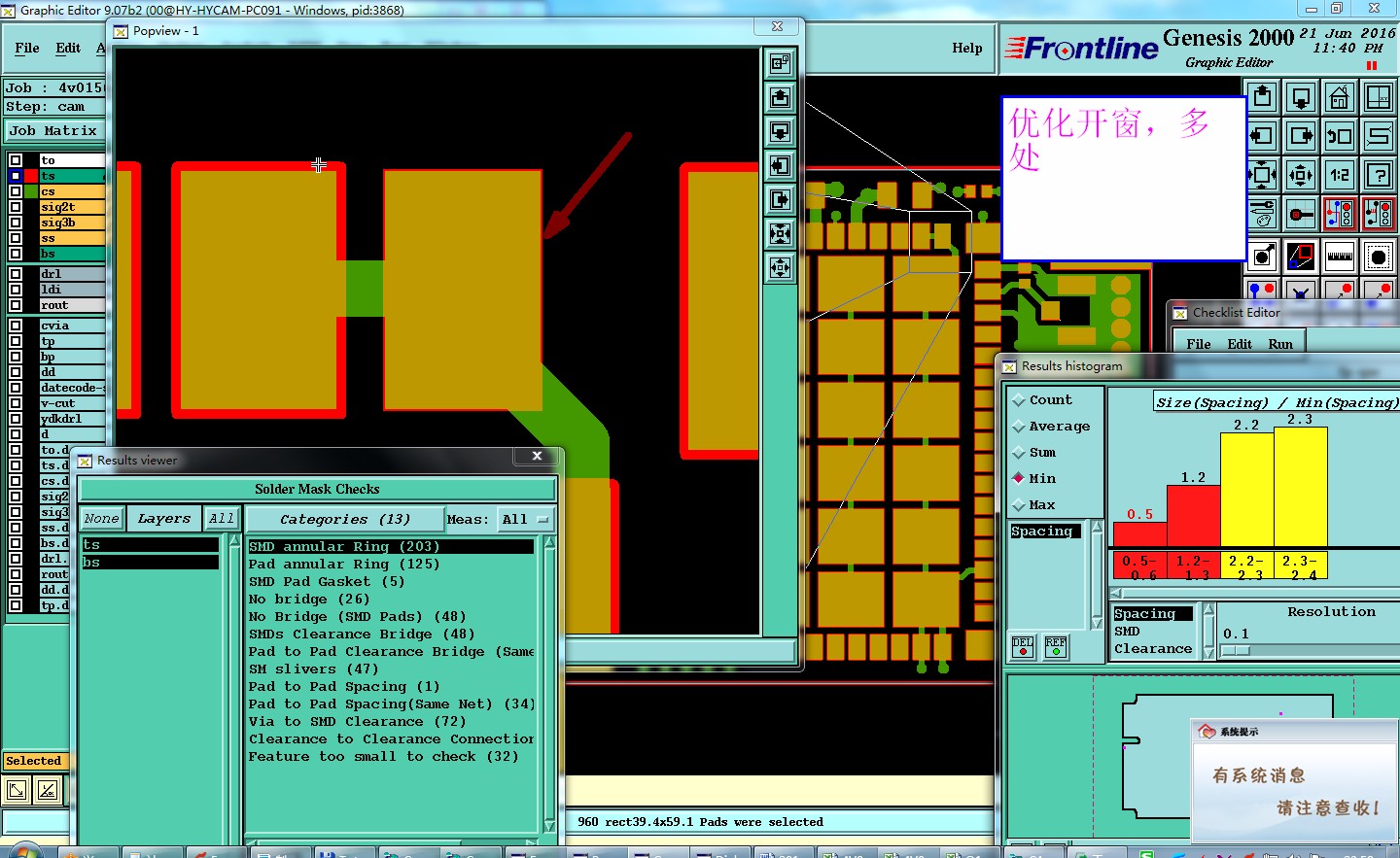1400x858 pixels.
Task: Click the black net traffic light icon
Action: [x=1379, y=214]
